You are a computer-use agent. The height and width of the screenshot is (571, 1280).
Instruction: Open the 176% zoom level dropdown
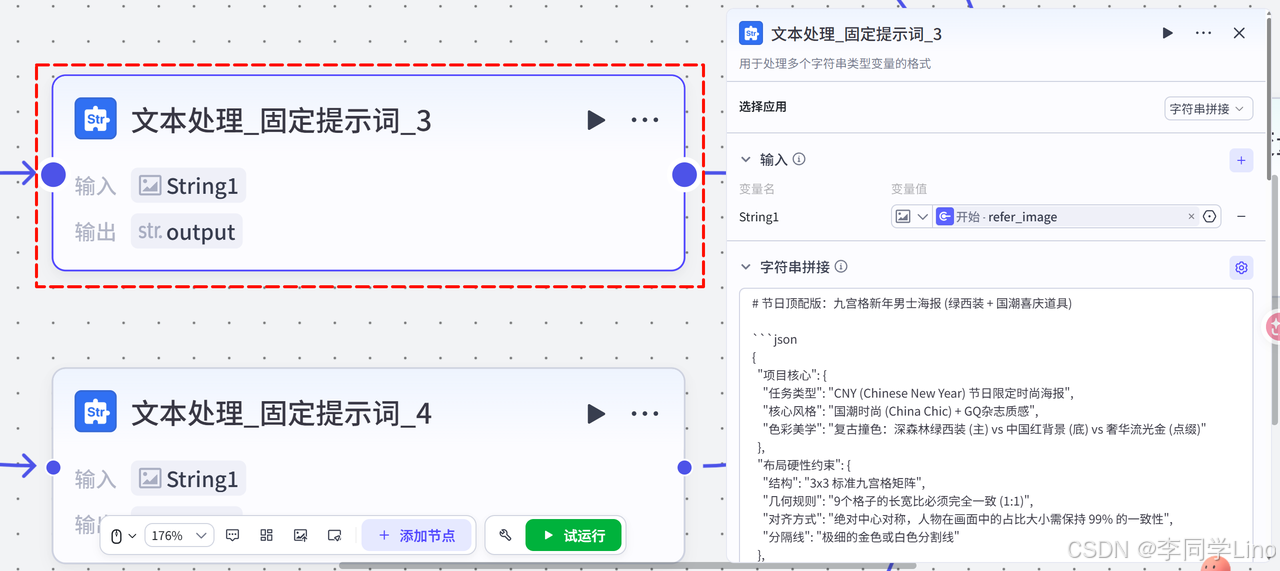tap(179, 536)
